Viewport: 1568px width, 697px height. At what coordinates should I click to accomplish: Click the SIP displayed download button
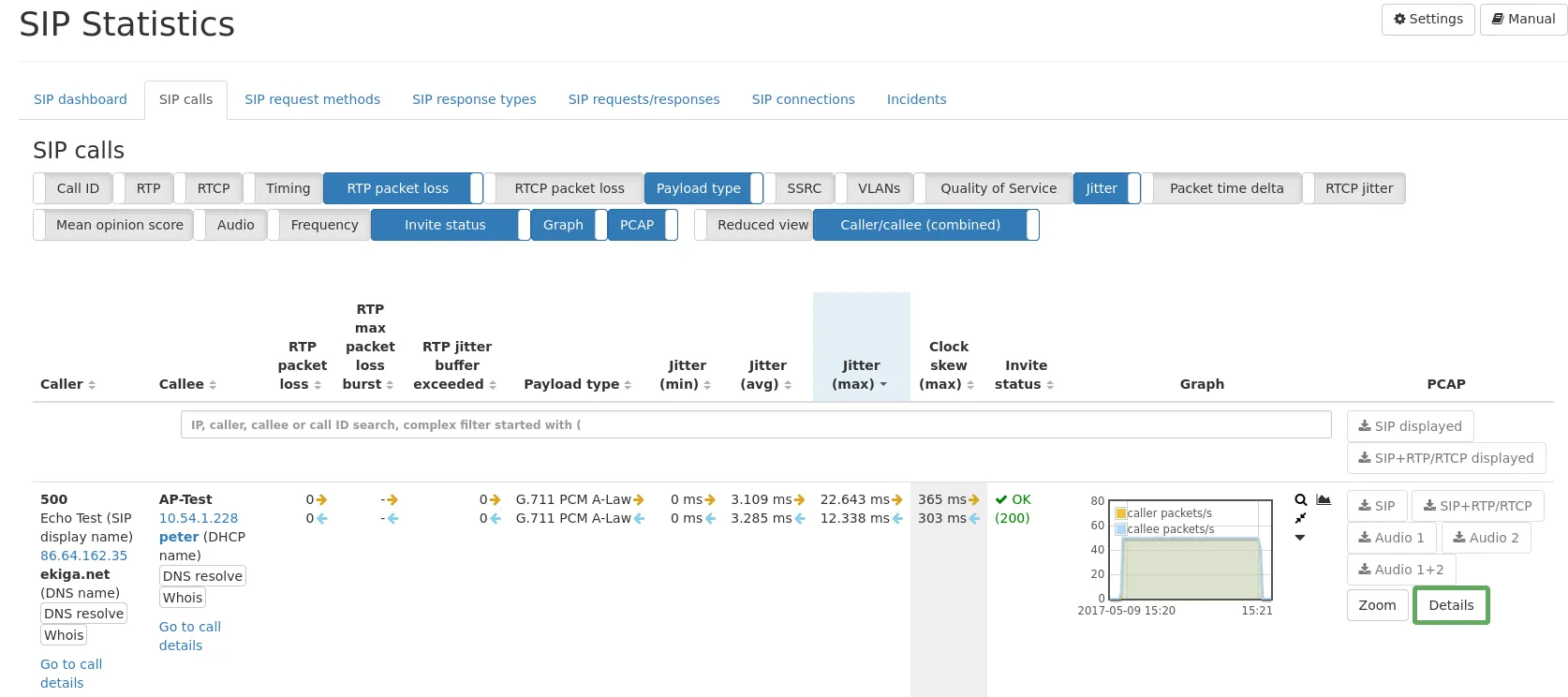pos(1410,426)
